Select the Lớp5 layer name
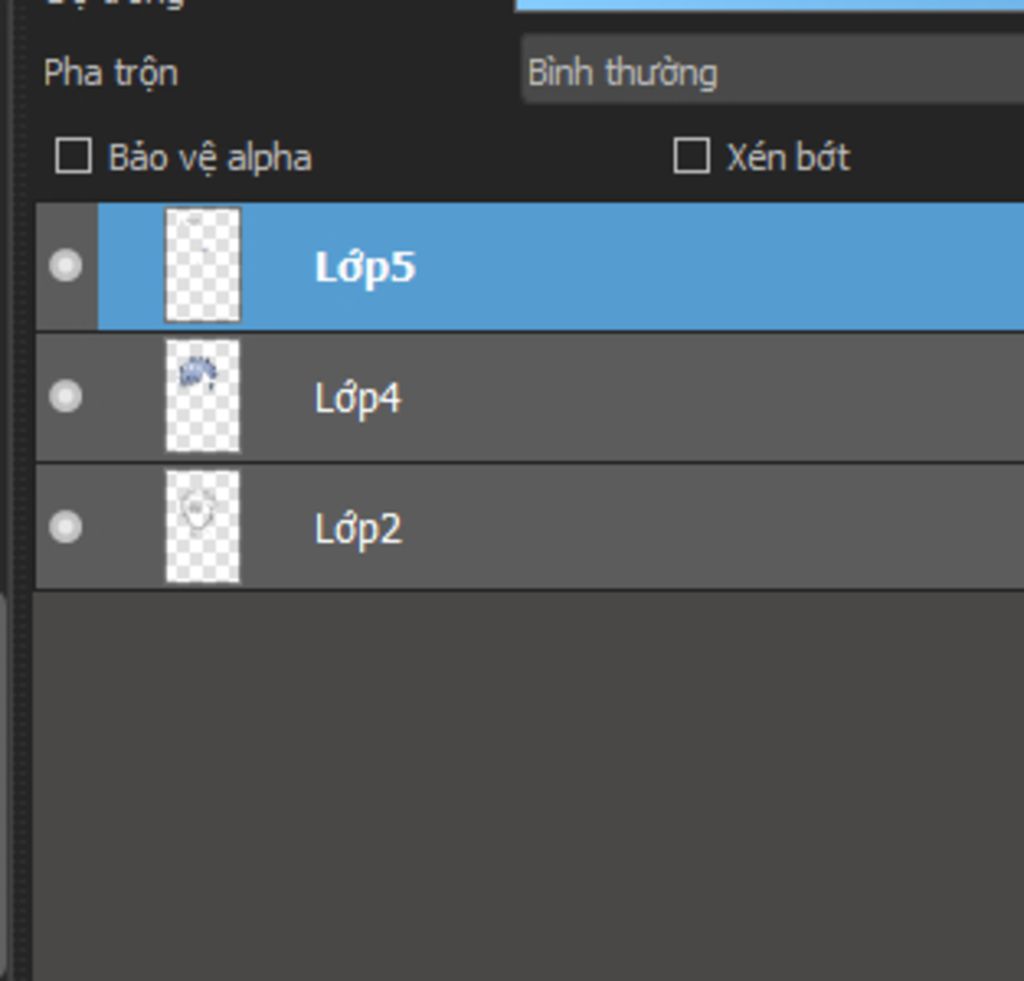 tap(365, 267)
